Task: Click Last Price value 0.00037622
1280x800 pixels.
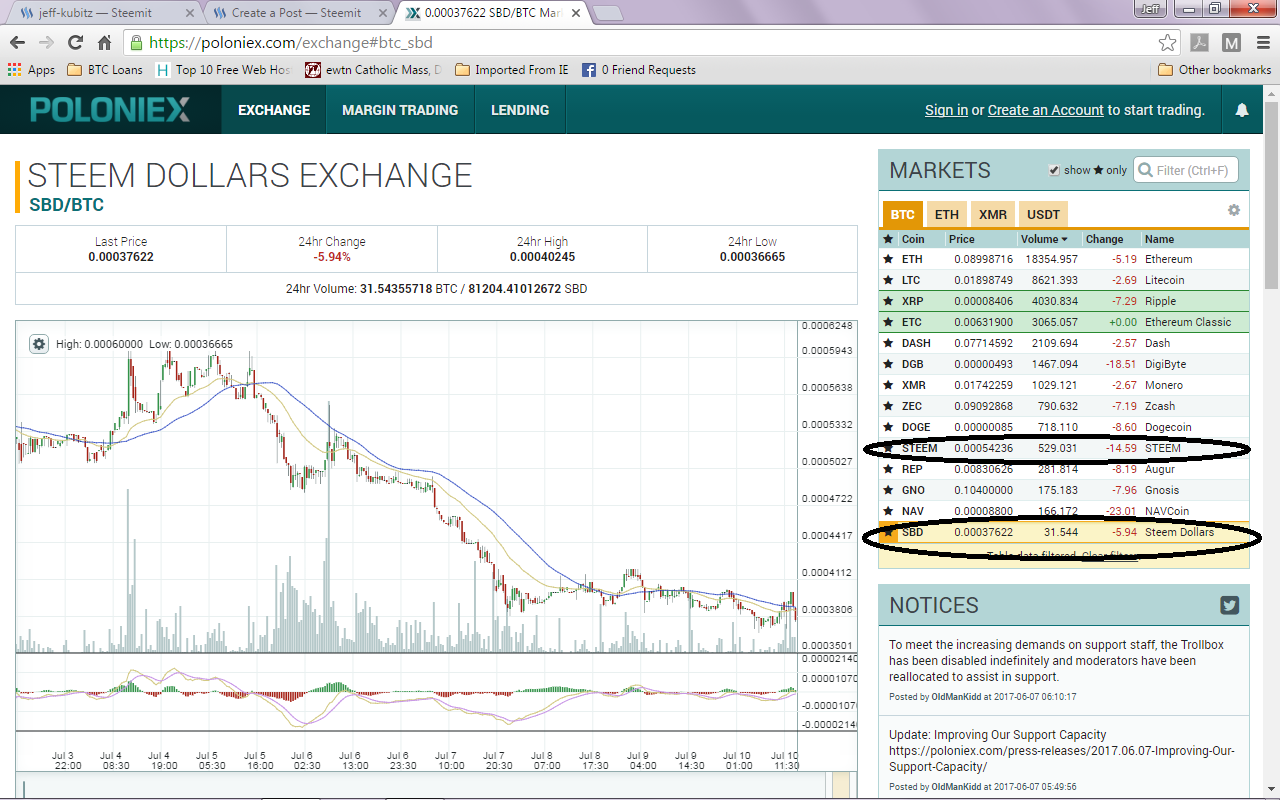Action: pos(121,257)
